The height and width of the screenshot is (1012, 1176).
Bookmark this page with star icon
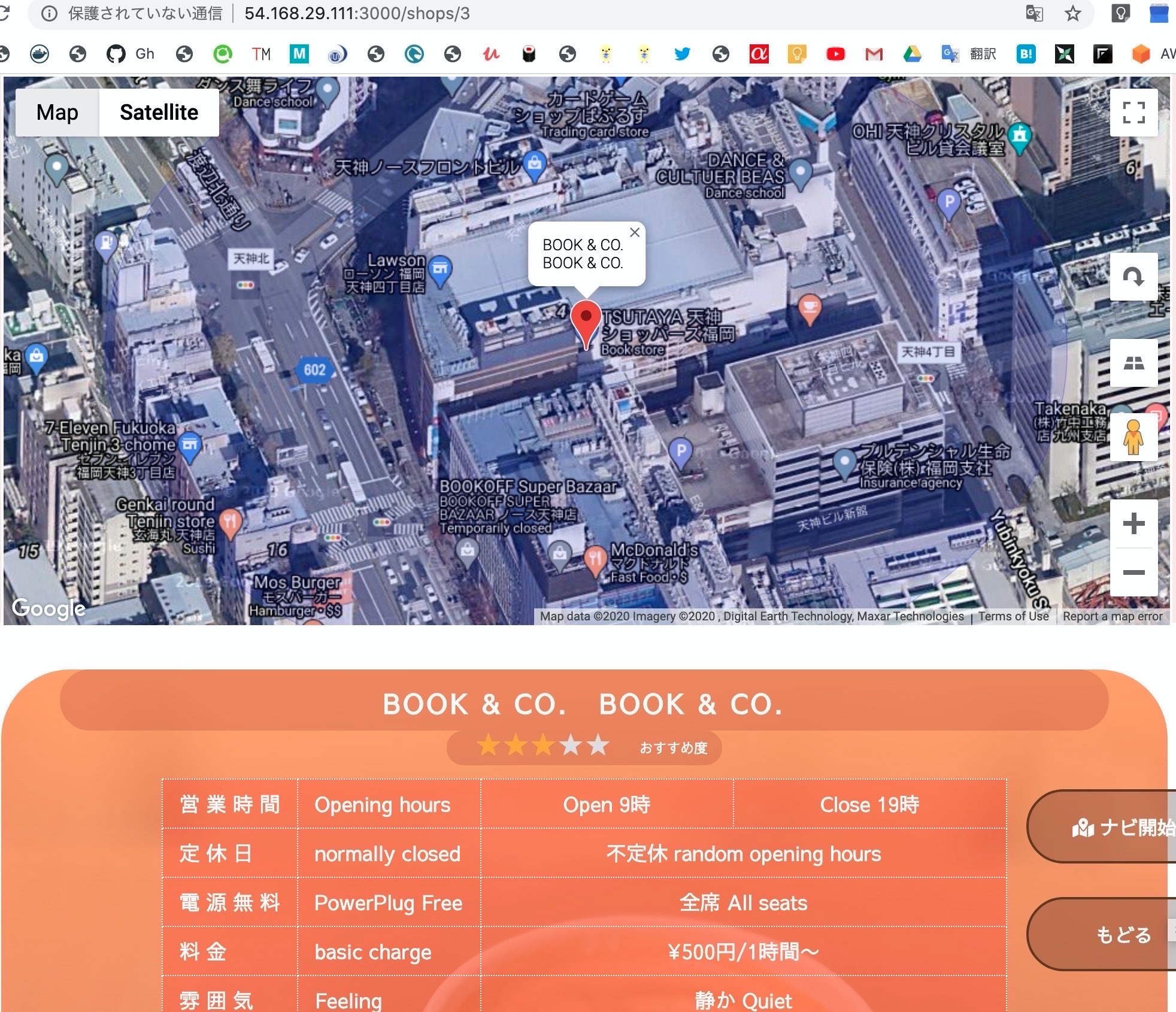click(1072, 13)
